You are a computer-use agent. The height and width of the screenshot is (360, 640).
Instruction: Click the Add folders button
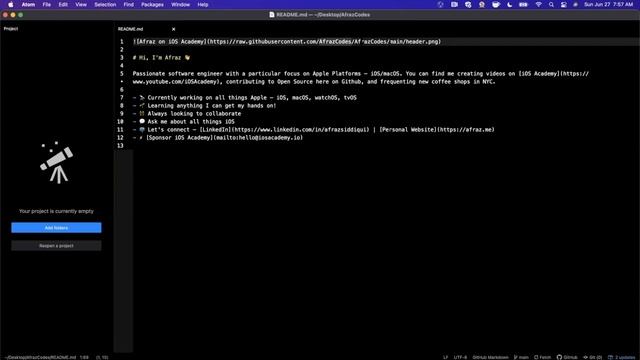pyautogui.click(x=56, y=228)
